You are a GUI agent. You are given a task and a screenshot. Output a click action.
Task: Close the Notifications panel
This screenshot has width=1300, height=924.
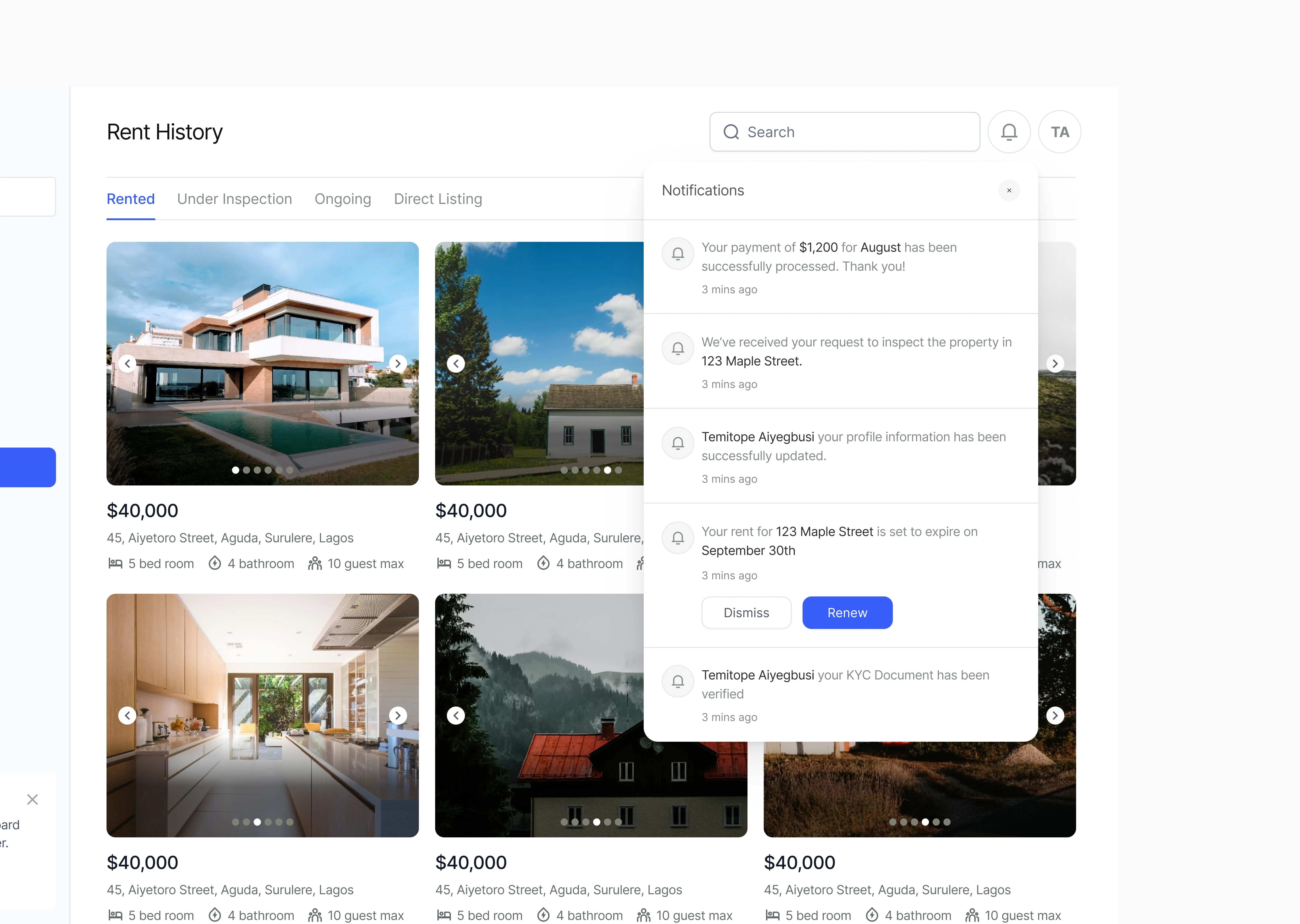(1009, 191)
